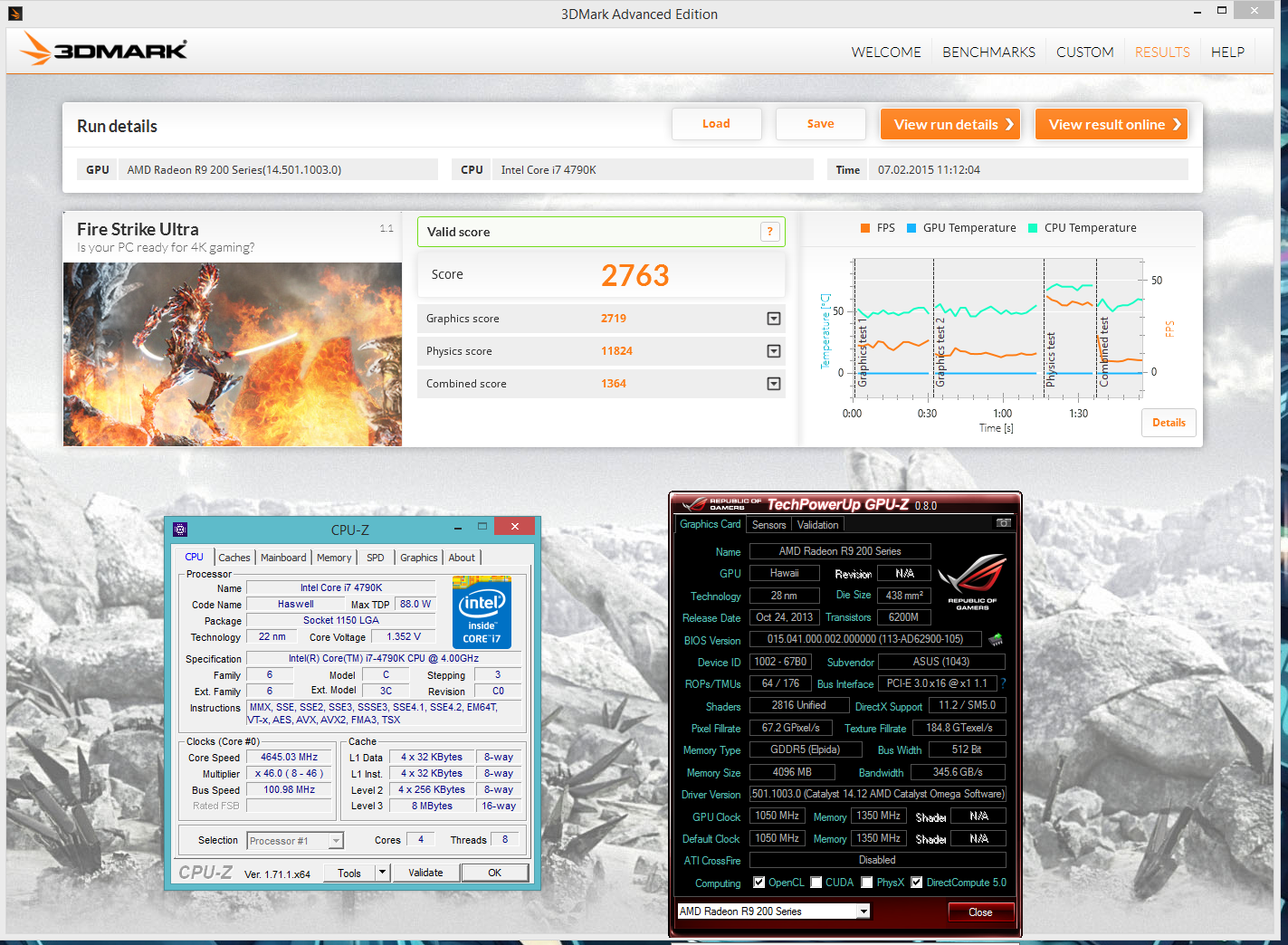The height and width of the screenshot is (945, 1288).
Task: Open the chart Details button
Action: coord(1169,423)
